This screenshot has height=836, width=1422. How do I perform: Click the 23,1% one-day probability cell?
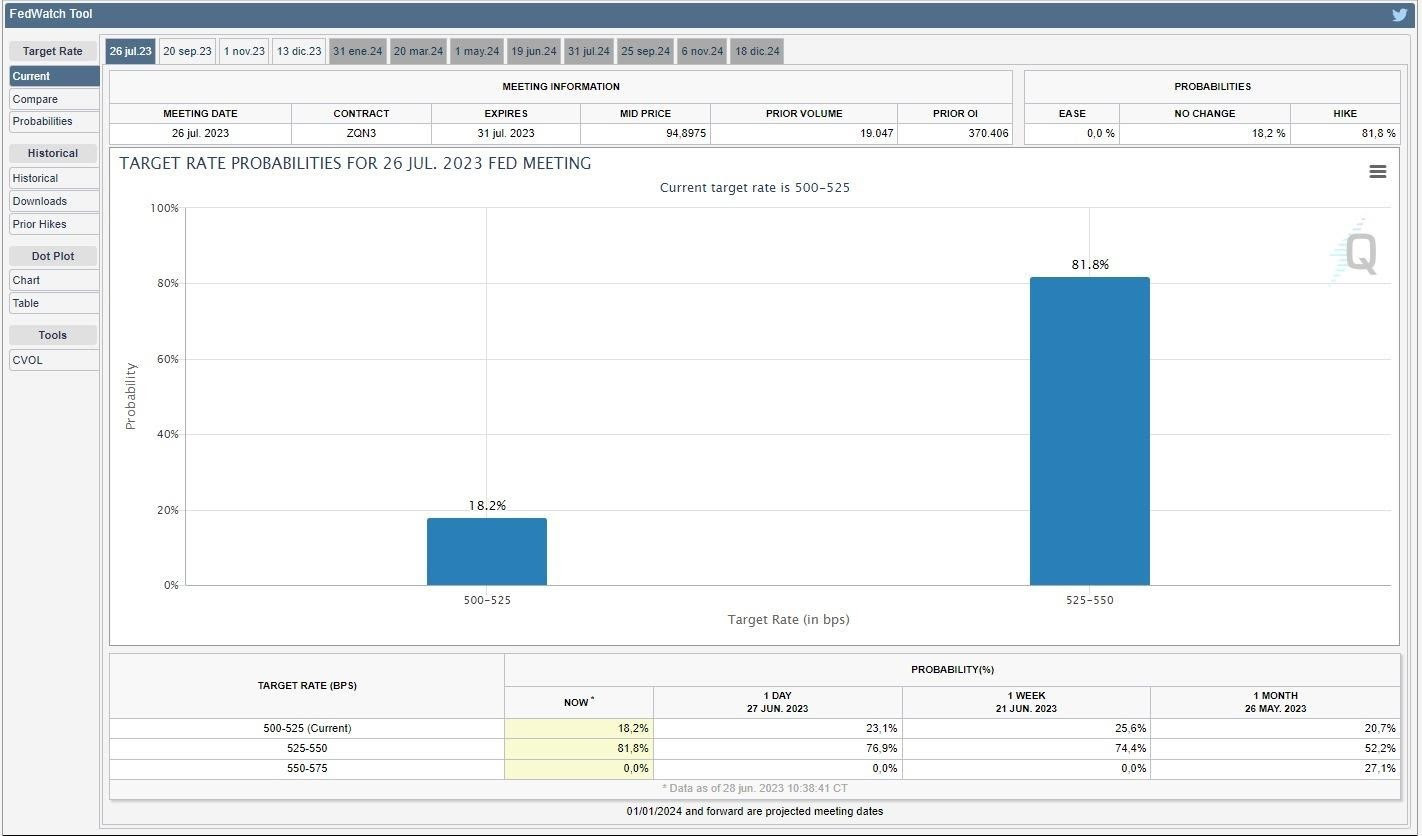778,728
